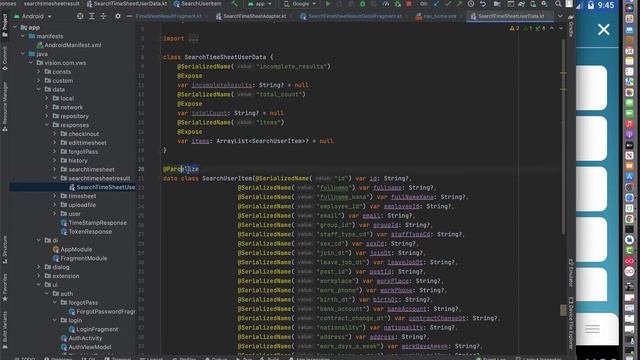Start debugging with the green bug icon
The image size is (640, 360).
pos(362,4)
